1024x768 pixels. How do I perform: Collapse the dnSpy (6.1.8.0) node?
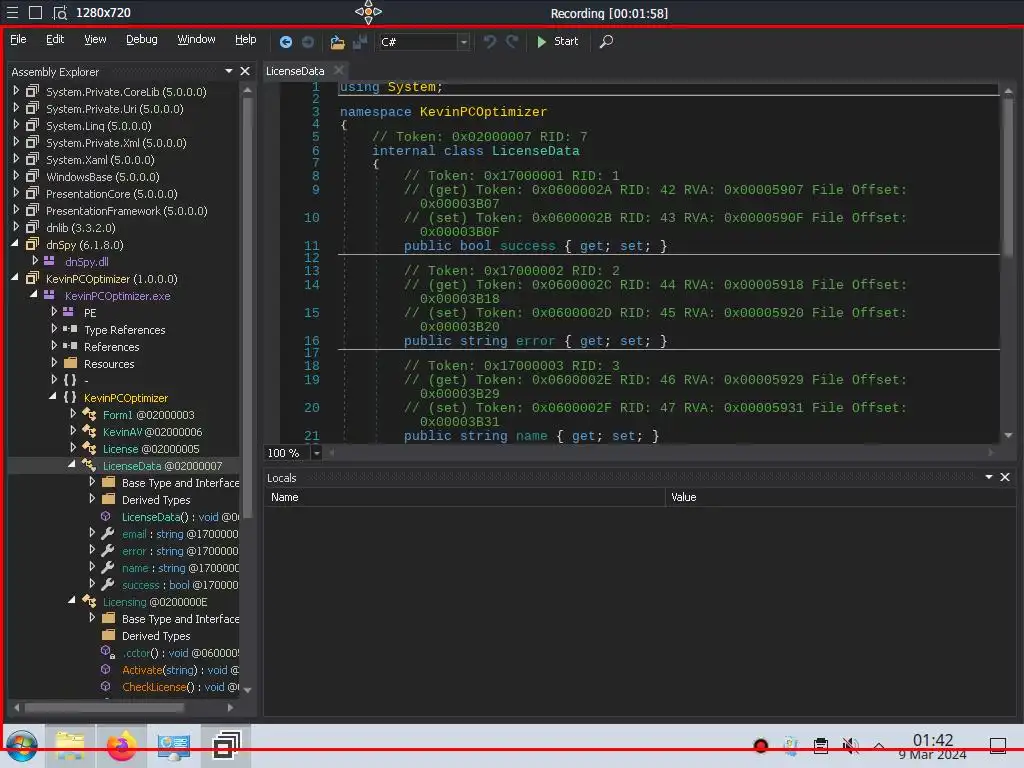tap(16, 244)
